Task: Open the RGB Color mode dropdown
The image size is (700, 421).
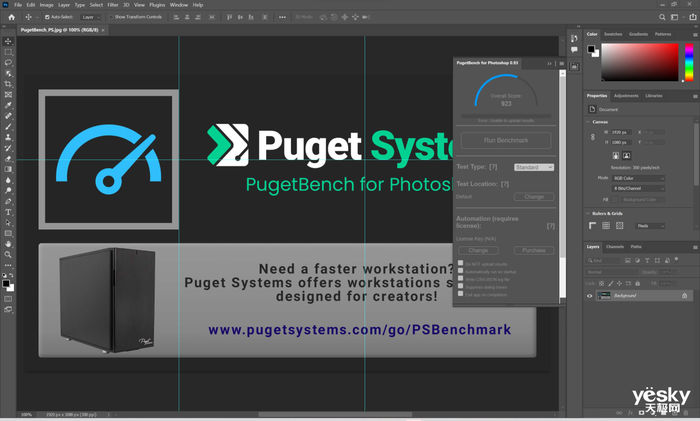Action: 638,178
